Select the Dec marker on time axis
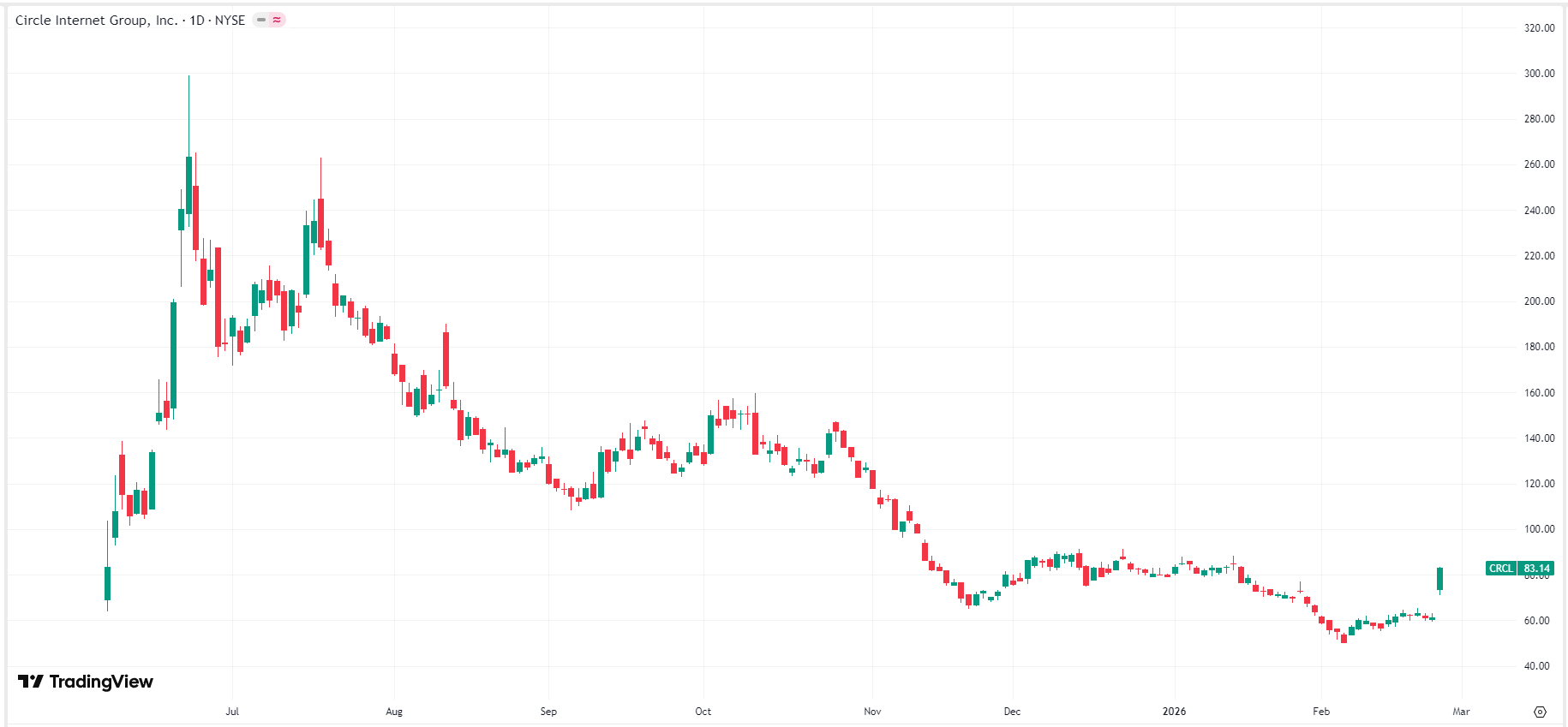The height and width of the screenshot is (727, 1568). point(1012,712)
